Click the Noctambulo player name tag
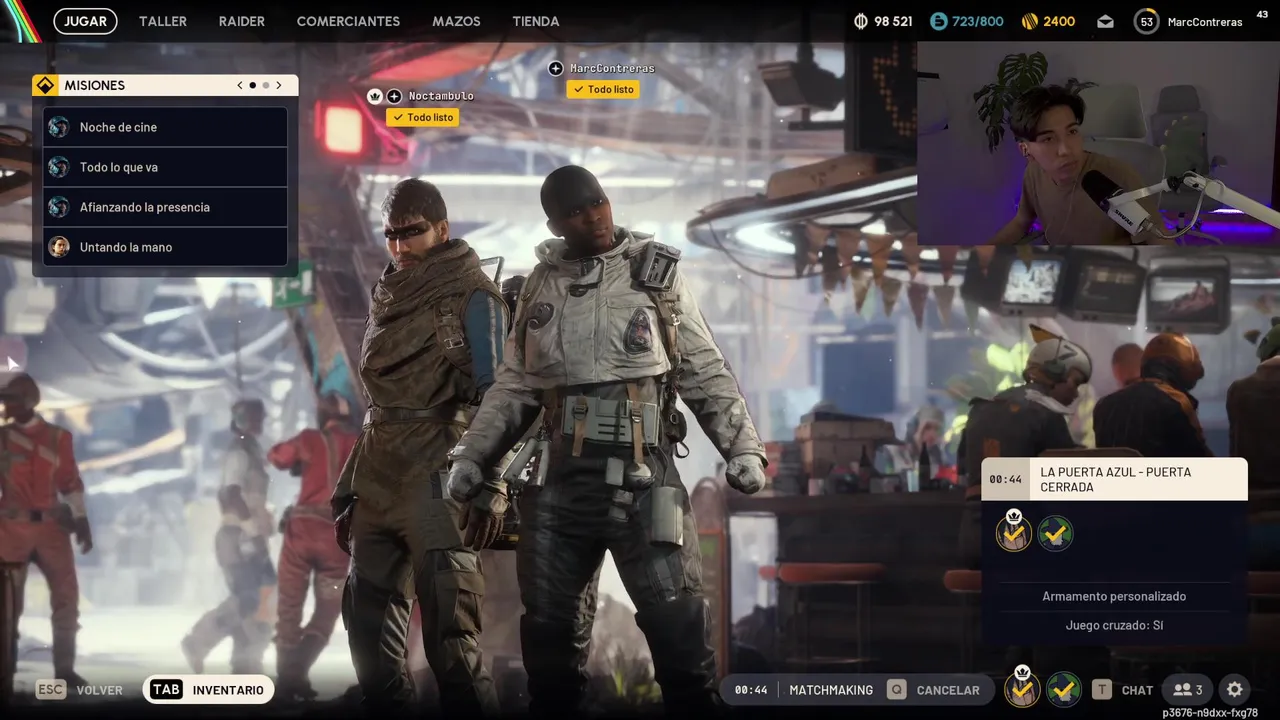The height and width of the screenshot is (720, 1280). coord(441,96)
